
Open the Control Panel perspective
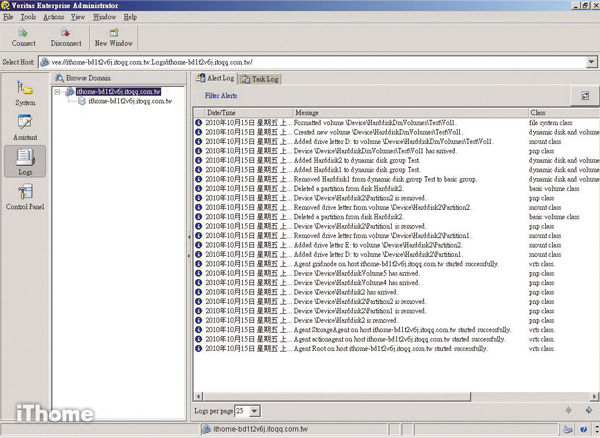26,196
